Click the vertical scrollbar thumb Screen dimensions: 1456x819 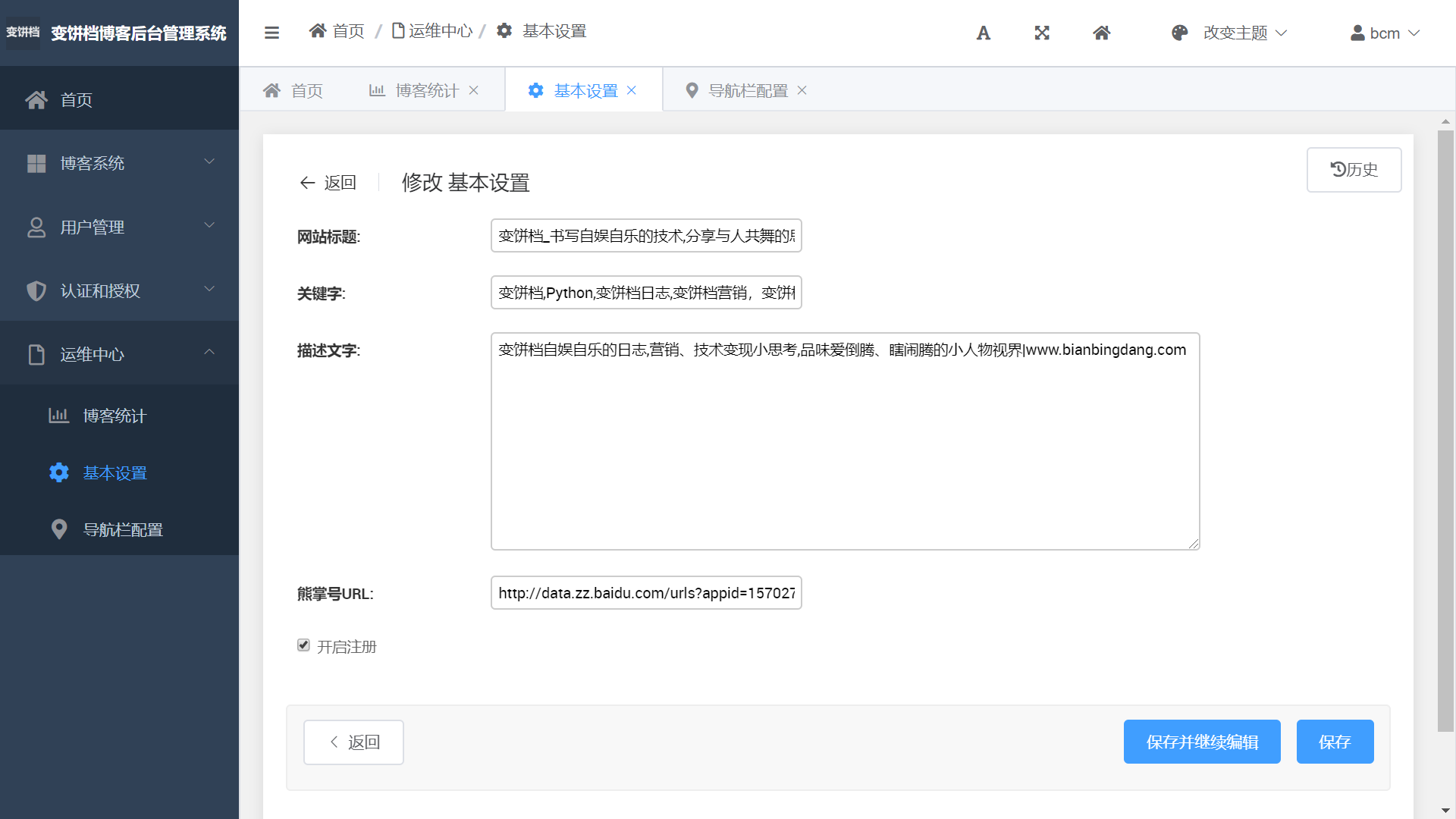click(x=1445, y=431)
